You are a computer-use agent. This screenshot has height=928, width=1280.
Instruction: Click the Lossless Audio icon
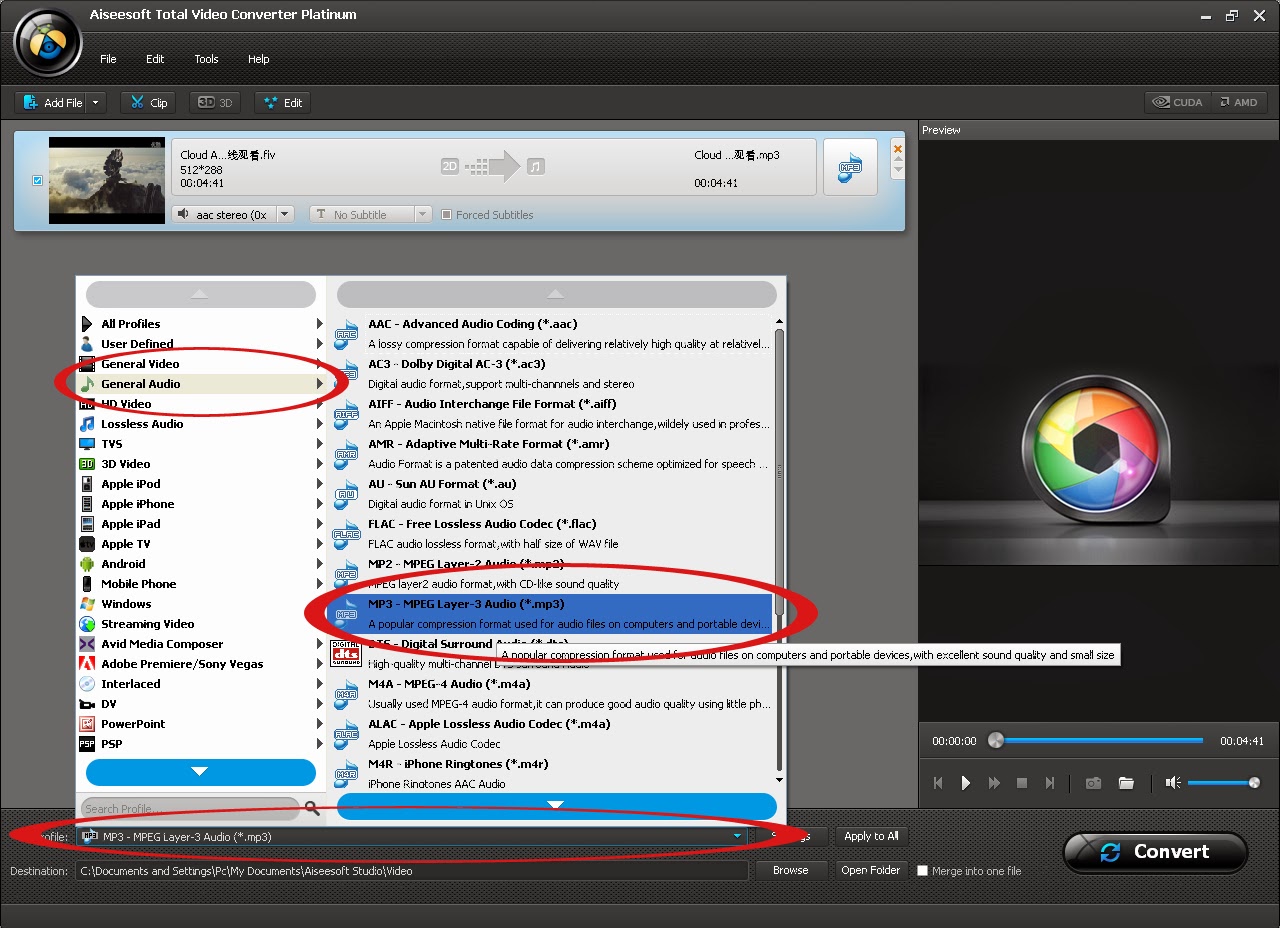(87, 424)
